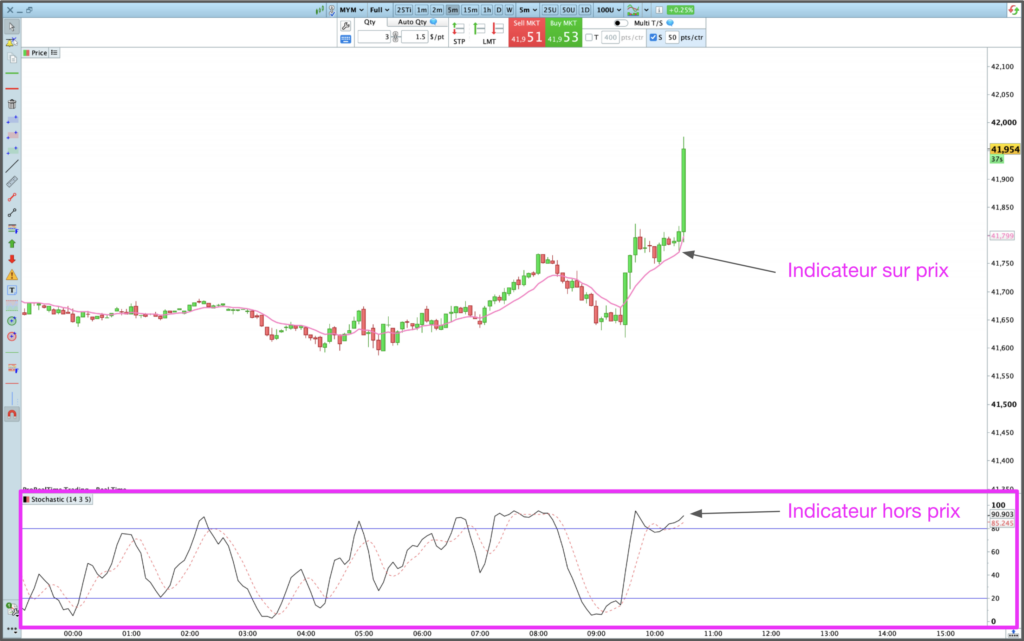Screen dimensions: 1024x641
Task: Uncheck the S stop checkbox
Action: [653, 38]
